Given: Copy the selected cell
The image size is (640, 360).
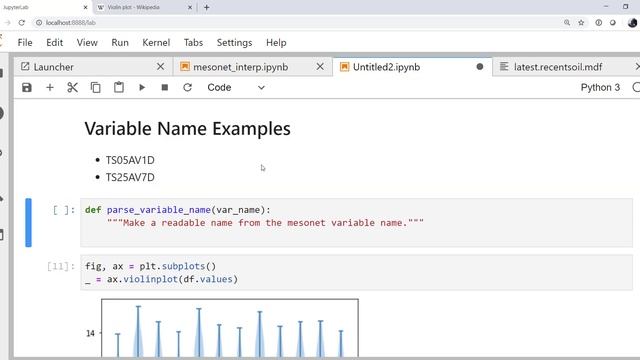Looking at the screenshot, I should [96, 87].
